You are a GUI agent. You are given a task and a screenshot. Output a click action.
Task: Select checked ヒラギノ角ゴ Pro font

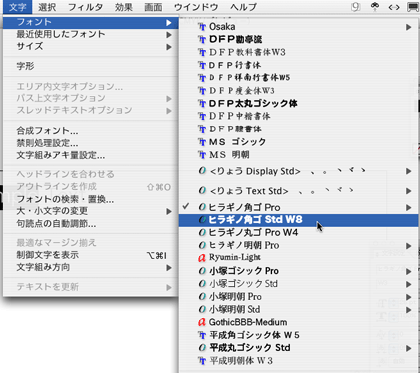click(299, 207)
